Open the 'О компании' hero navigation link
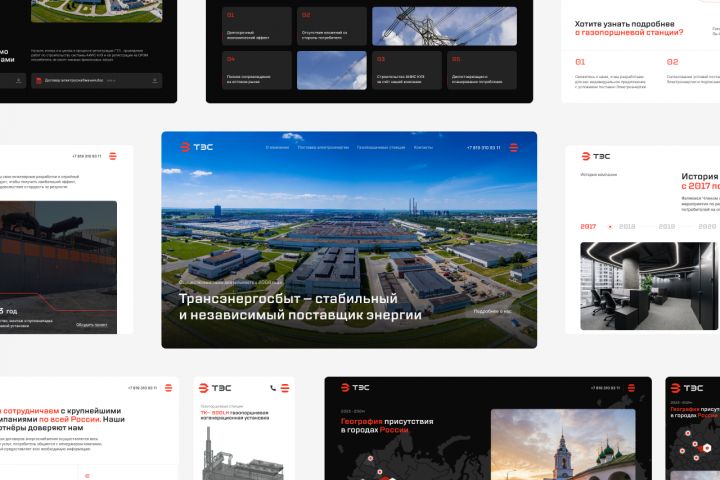720x480 pixels. tap(277, 147)
